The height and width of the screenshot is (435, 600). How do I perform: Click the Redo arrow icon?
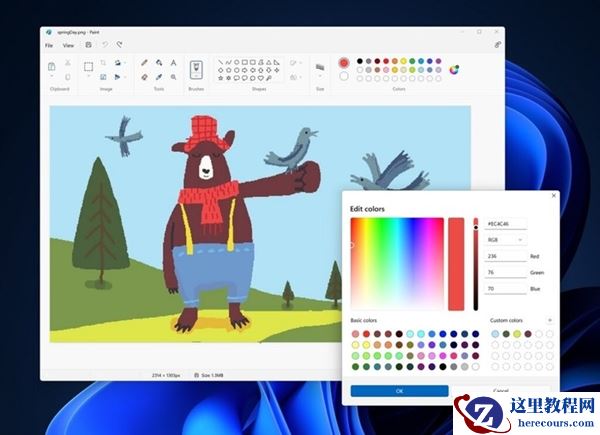[x=119, y=45]
